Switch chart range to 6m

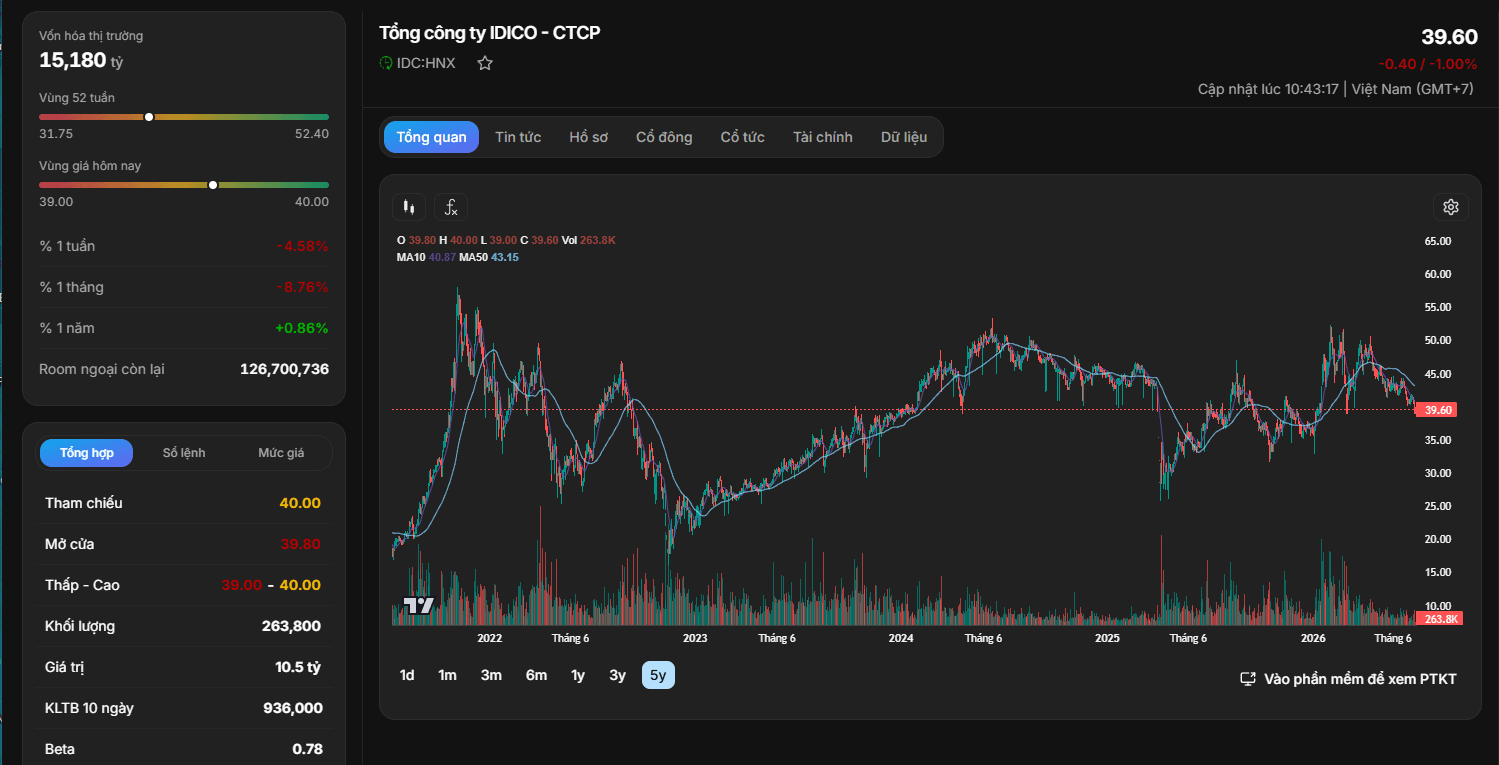pos(537,675)
